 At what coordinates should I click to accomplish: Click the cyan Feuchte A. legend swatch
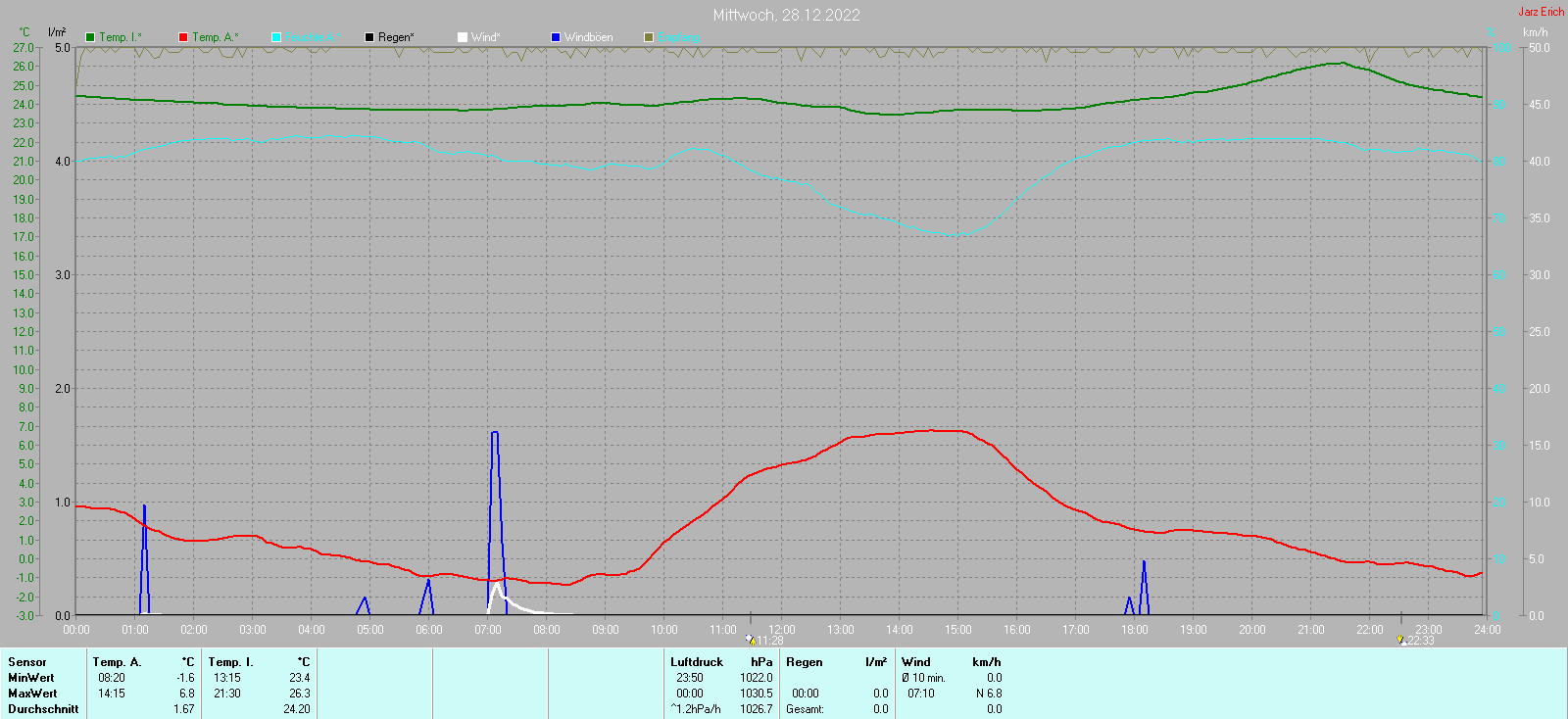tap(276, 37)
